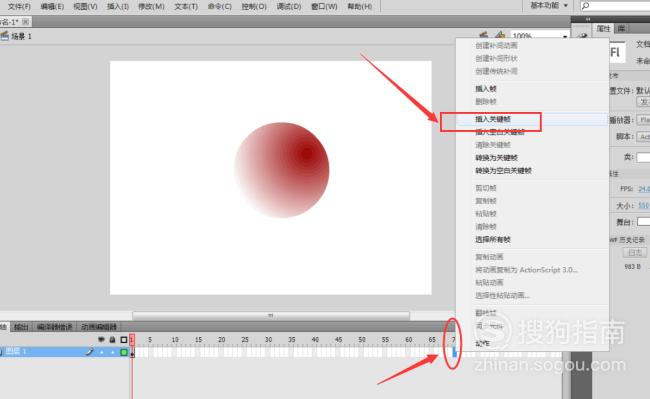Select keyframe at frame 1 of 图层 1
Screen dimensions: 650x399
pyautogui.click(x=133, y=353)
